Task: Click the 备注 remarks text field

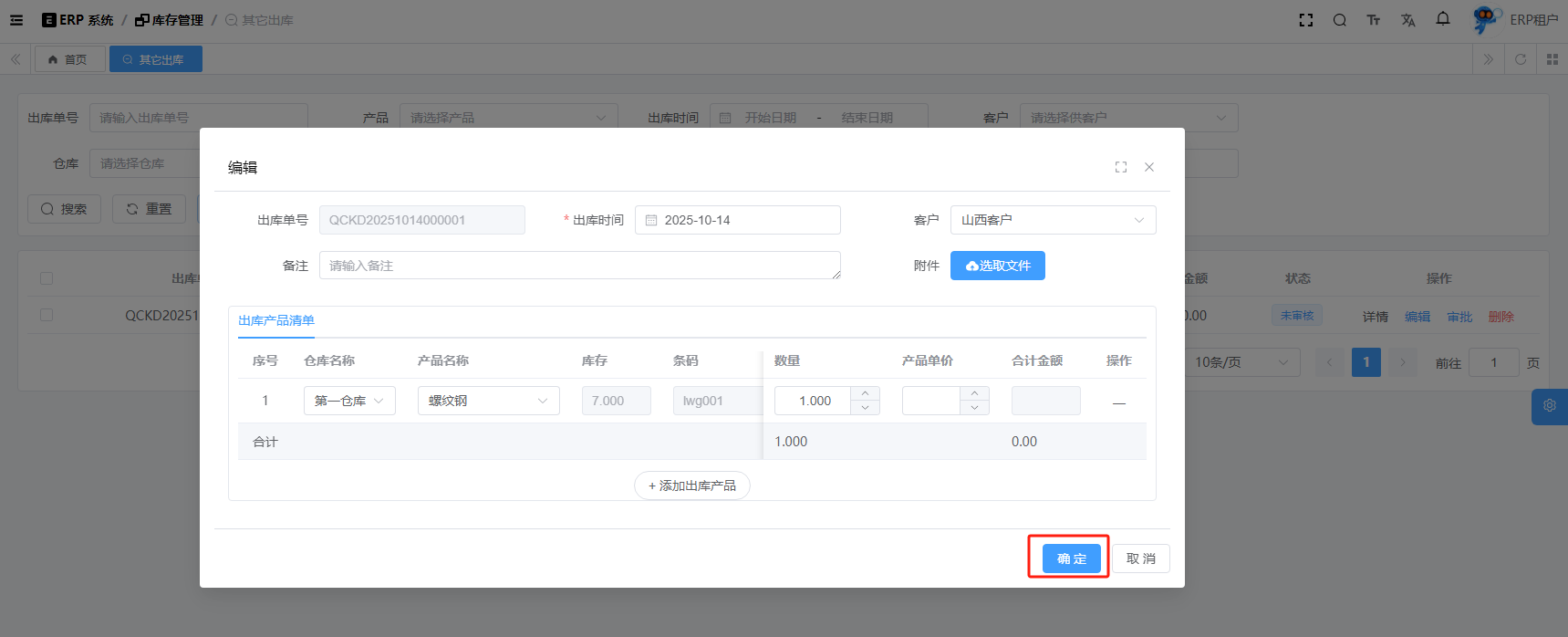Action: 579,266
